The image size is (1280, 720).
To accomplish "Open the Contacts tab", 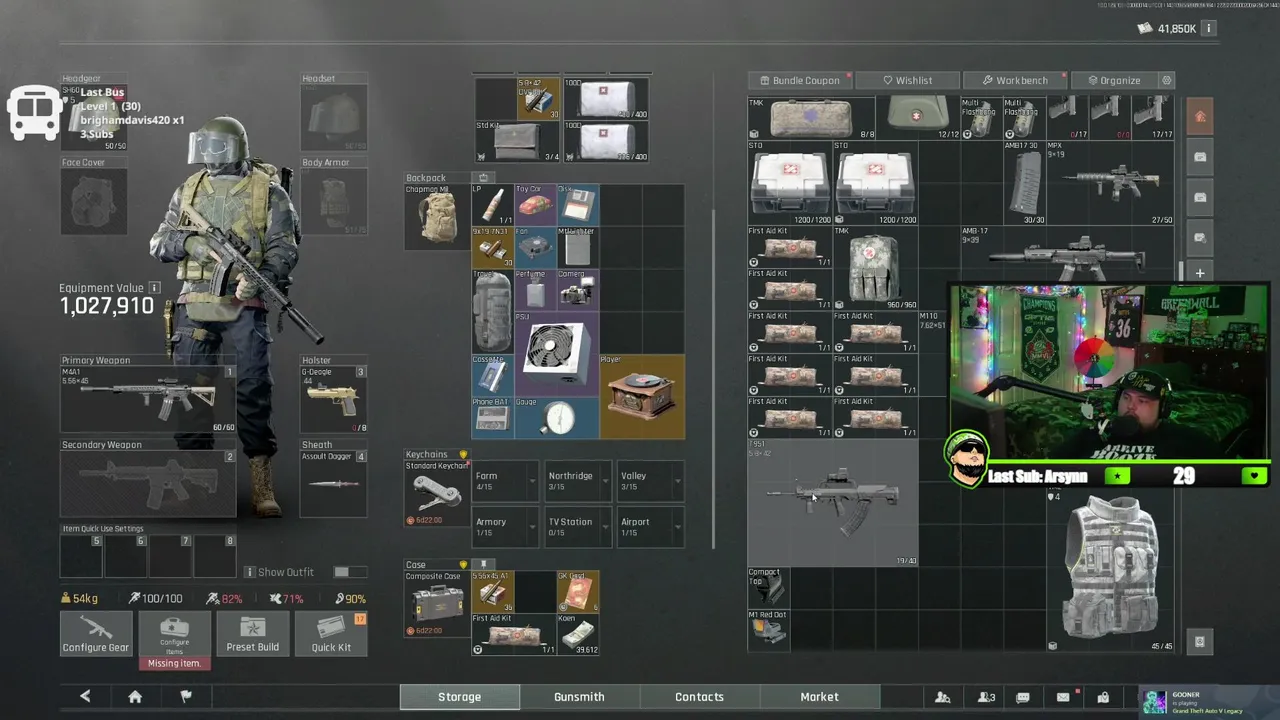I will tap(699, 697).
